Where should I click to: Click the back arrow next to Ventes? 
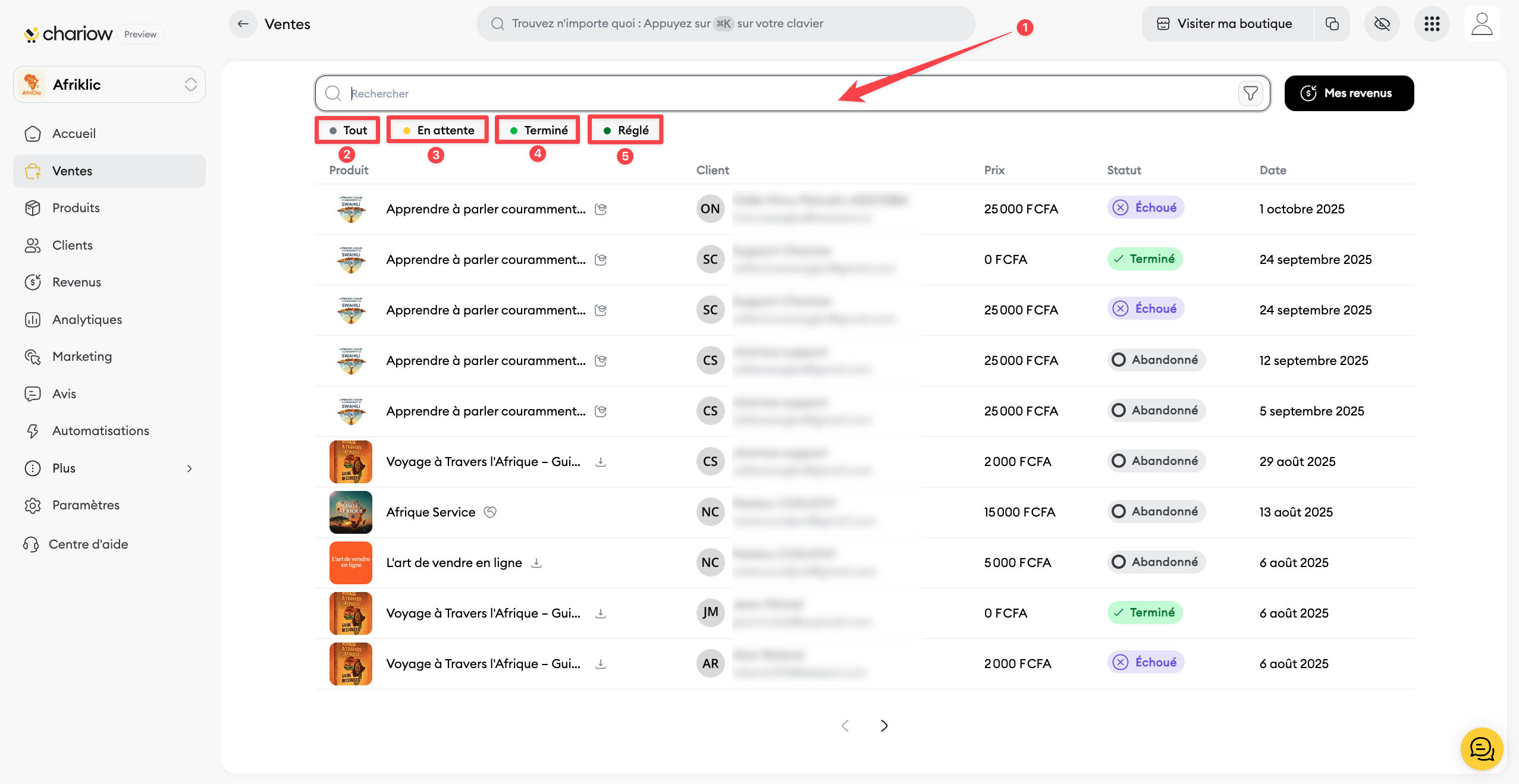click(x=243, y=24)
